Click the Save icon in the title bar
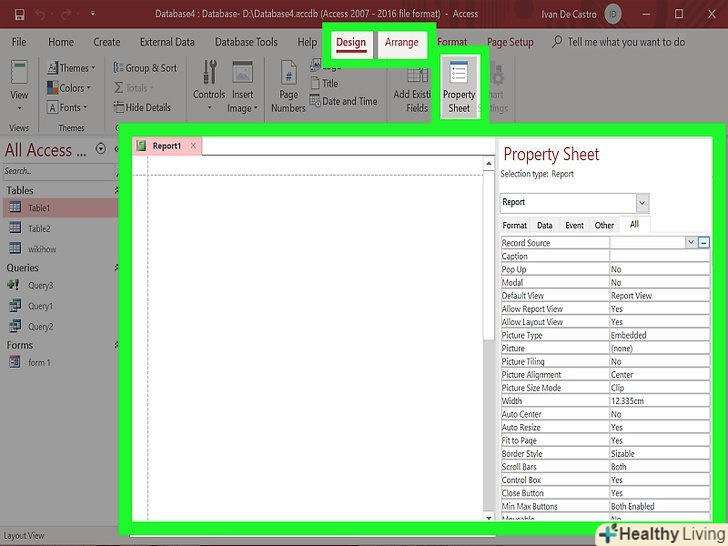Viewport: 728px width, 546px height. [x=19, y=14]
